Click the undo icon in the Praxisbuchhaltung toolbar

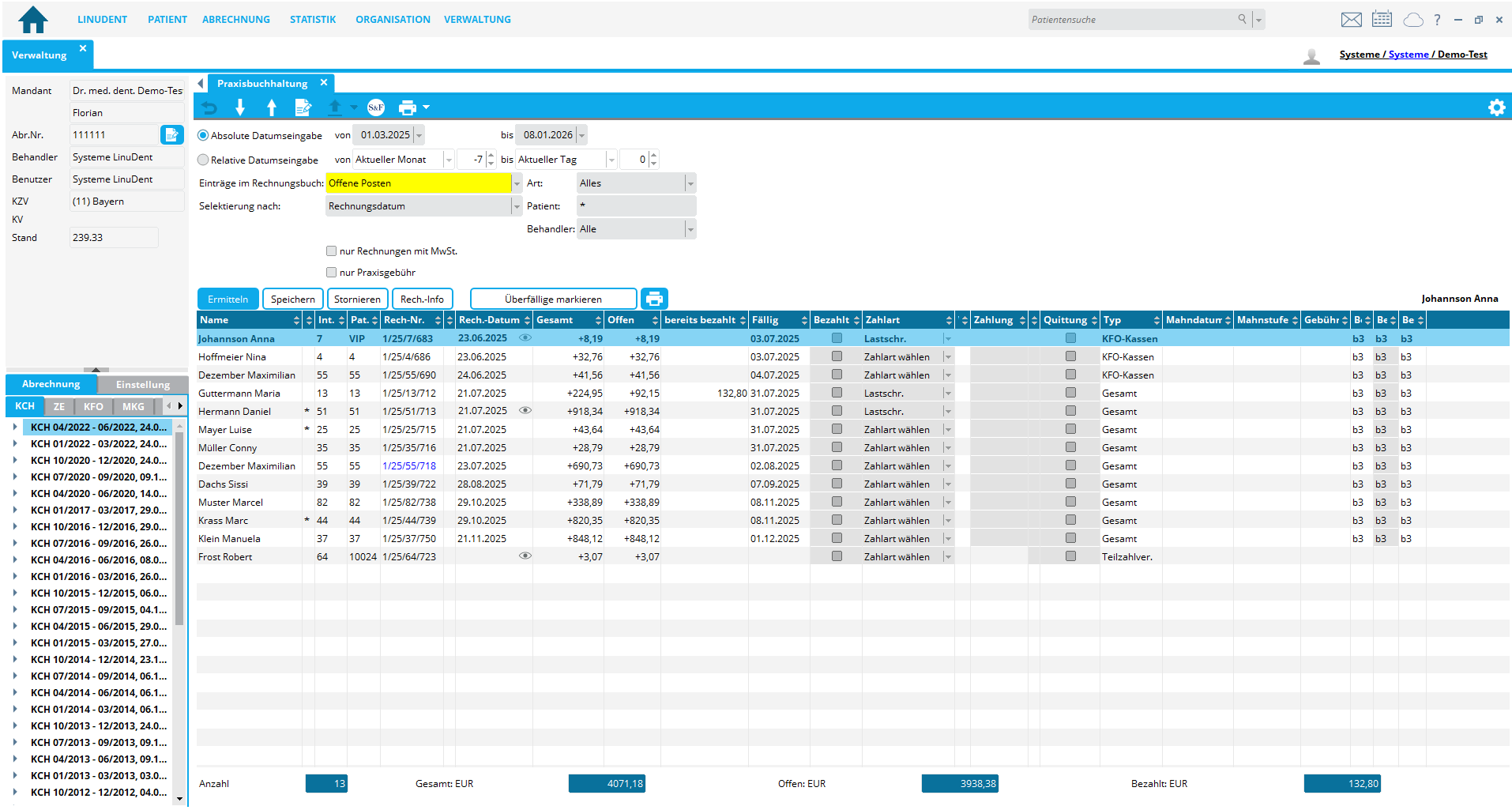pyautogui.click(x=209, y=107)
